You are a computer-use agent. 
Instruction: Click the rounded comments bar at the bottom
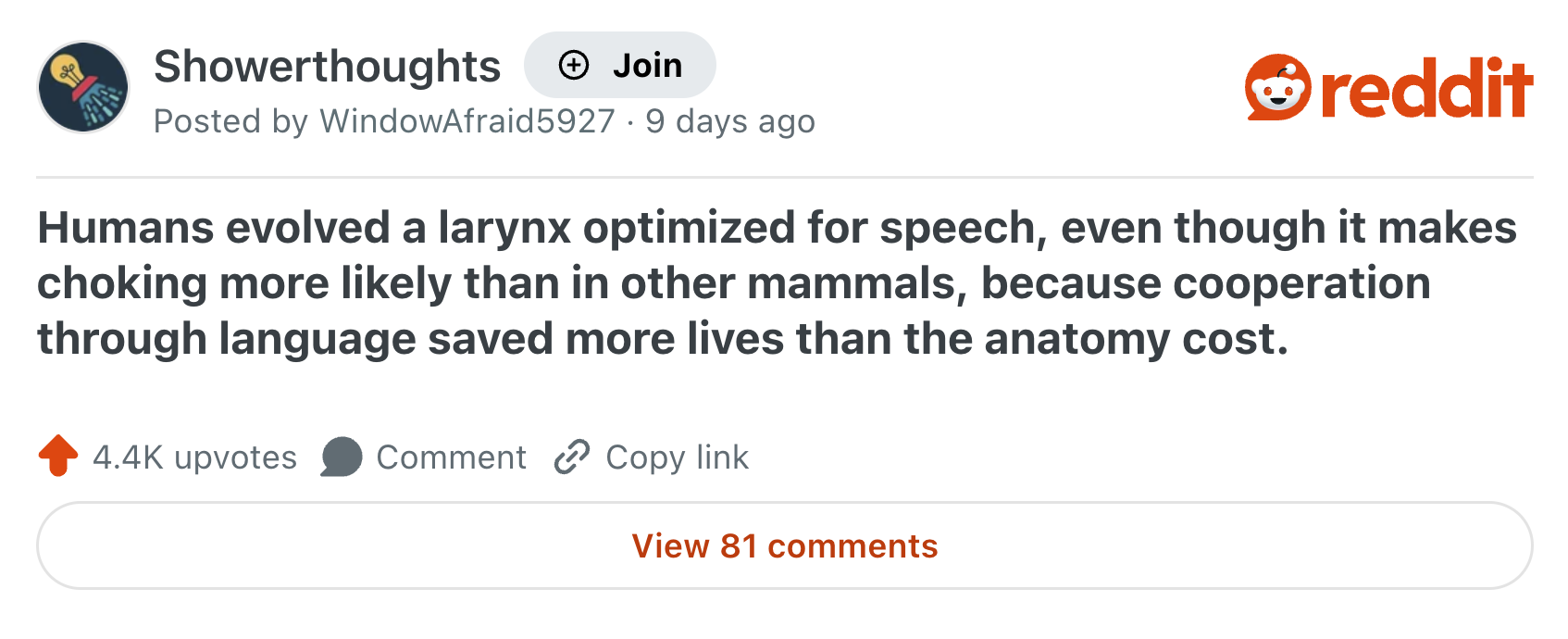tap(784, 545)
